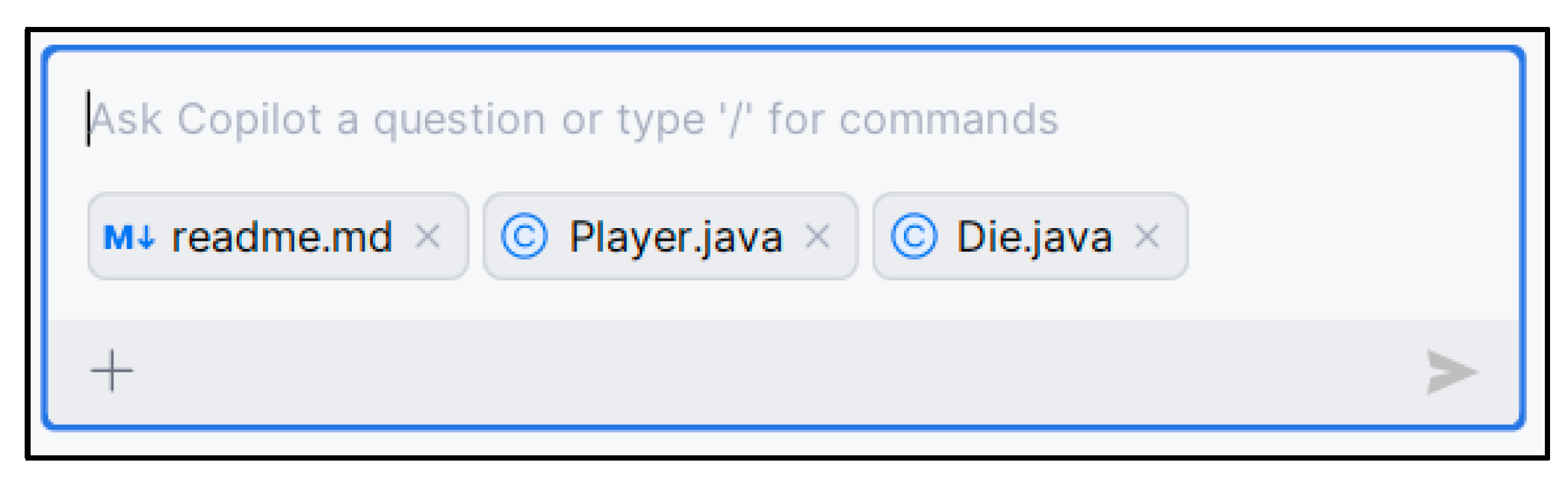
Task: Click blank prompt area after 'commands' text
Action: [1270, 120]
